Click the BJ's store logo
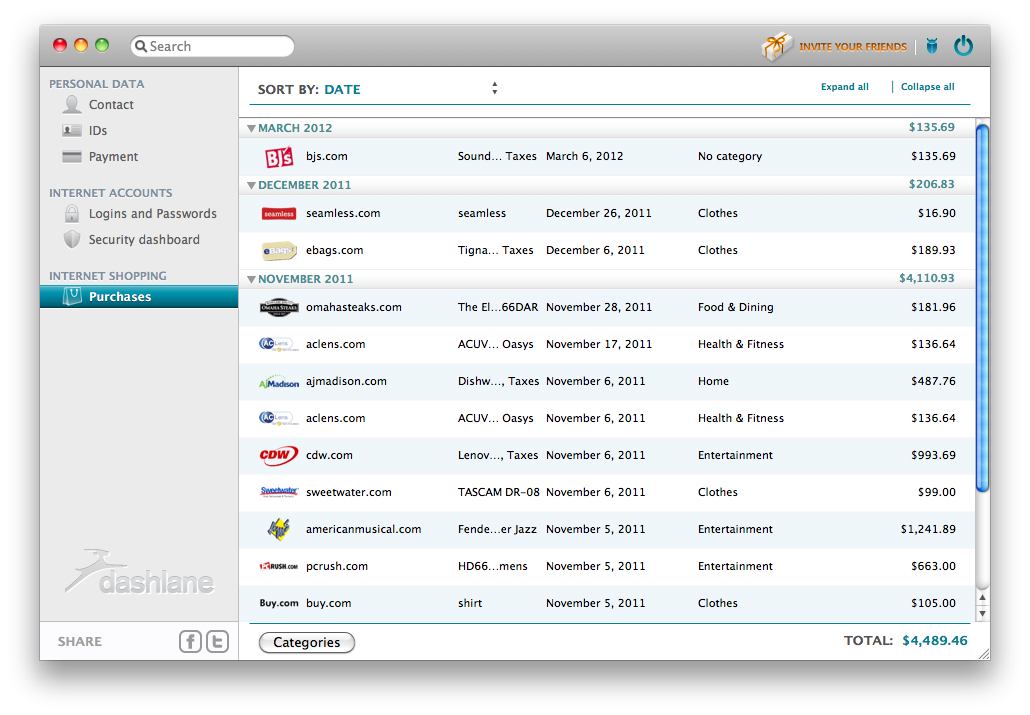The image size is (1030, 715). tap(279, 156)
